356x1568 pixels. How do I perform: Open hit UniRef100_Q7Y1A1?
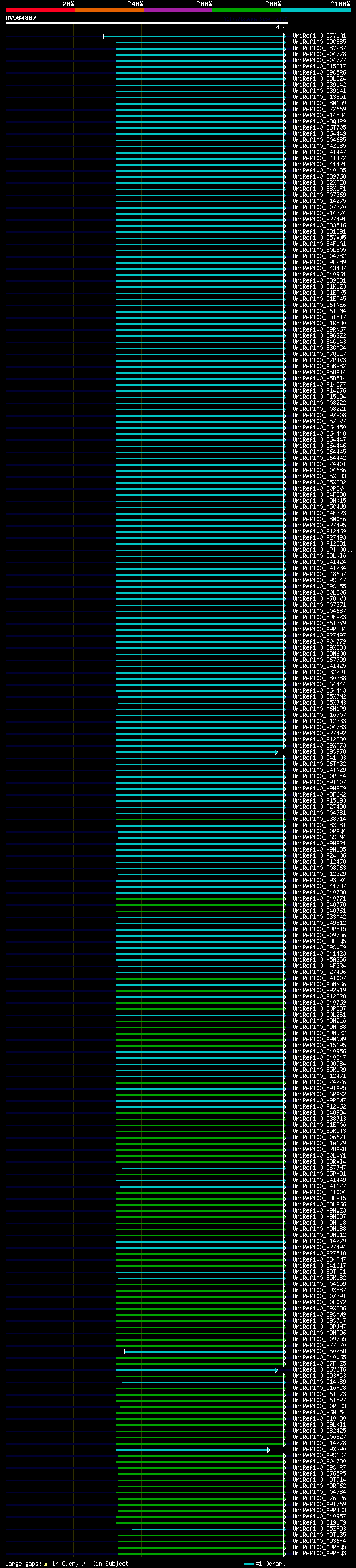(319, 36)
